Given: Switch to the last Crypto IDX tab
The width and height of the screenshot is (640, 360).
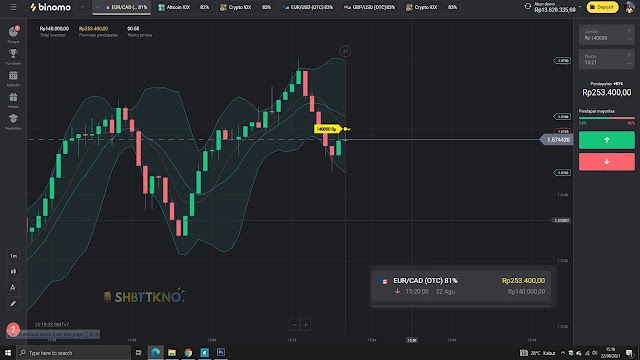Looking at the screenshot, I should [x=431, y=7].
